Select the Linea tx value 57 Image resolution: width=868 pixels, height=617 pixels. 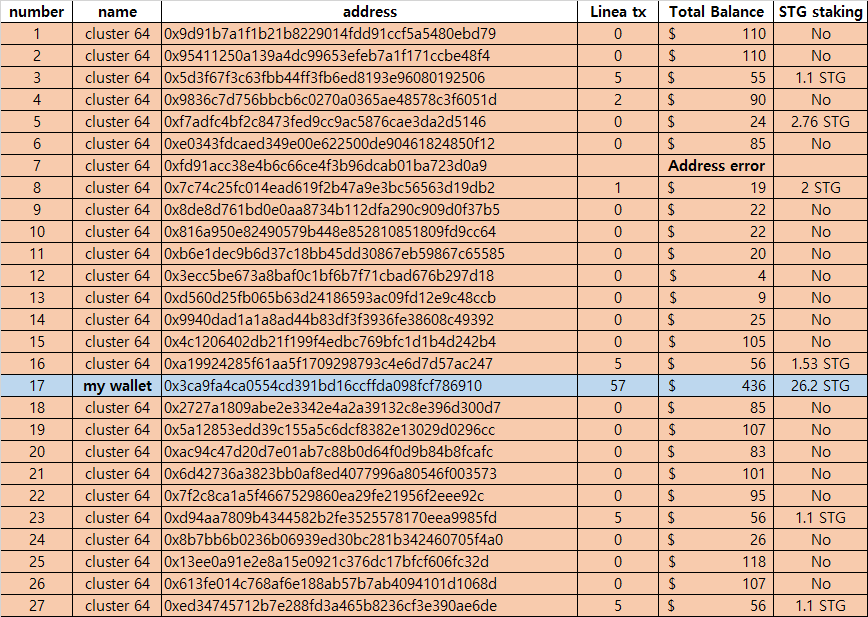618,386
